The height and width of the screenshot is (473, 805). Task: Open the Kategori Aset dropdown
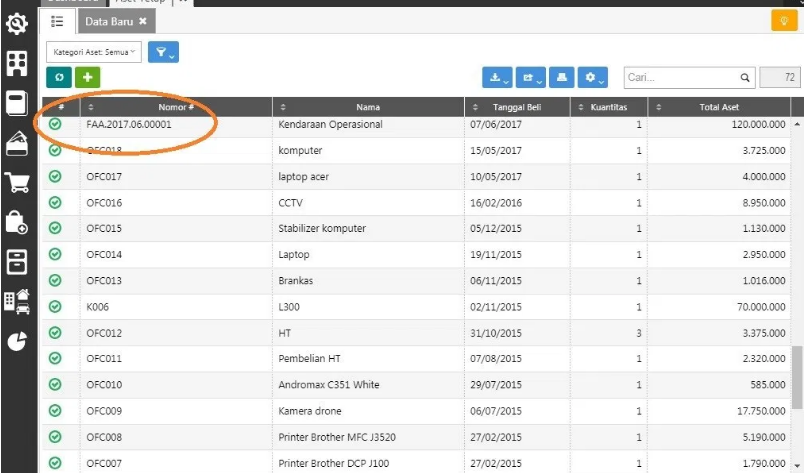pos(93,51)
